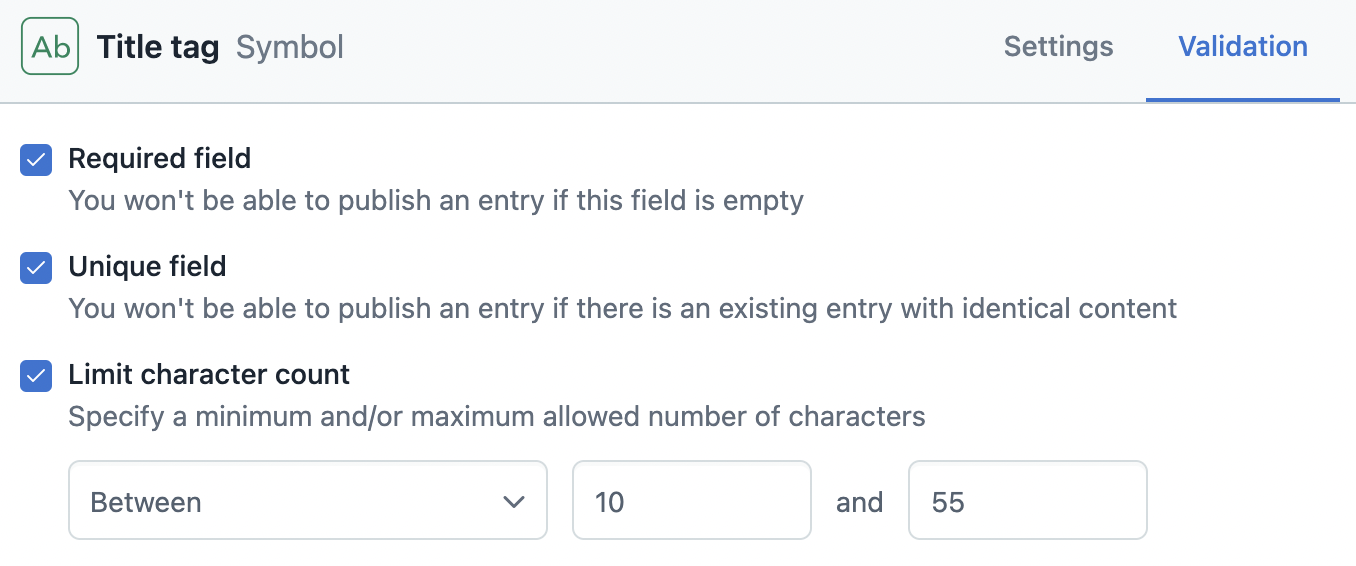Click the chevron arrow in Between dropdown
Image resolution: width=1356 pixels, height=566 pixels.
point(514,501)
